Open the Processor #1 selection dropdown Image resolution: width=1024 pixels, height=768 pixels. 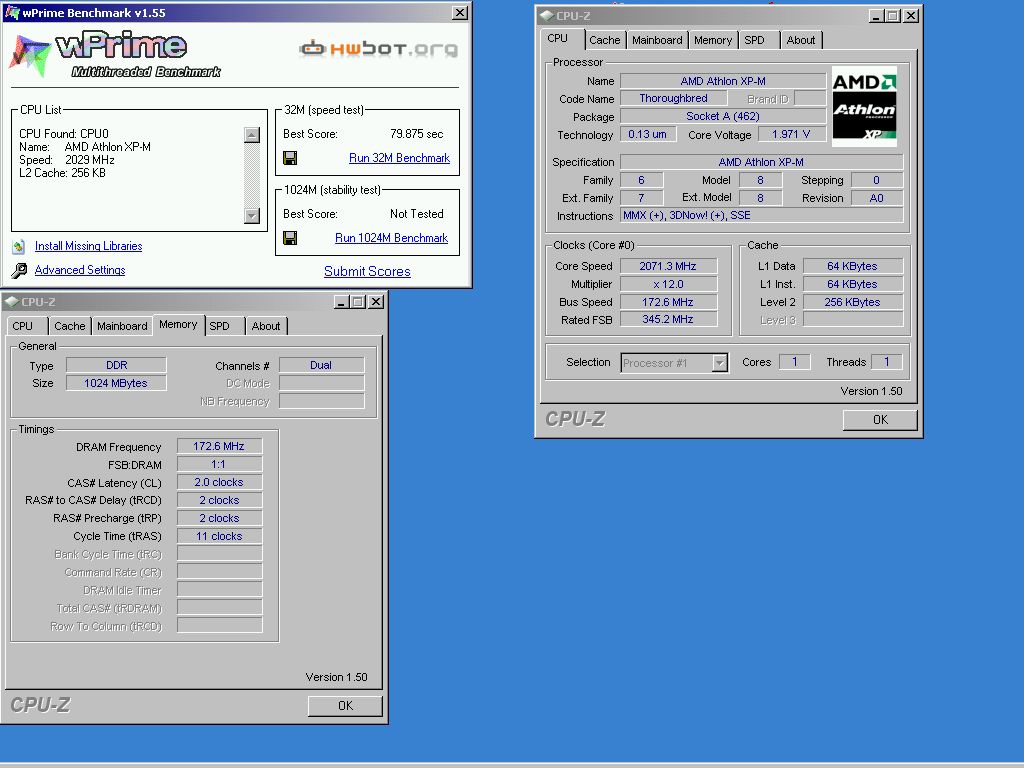(720, 363)
